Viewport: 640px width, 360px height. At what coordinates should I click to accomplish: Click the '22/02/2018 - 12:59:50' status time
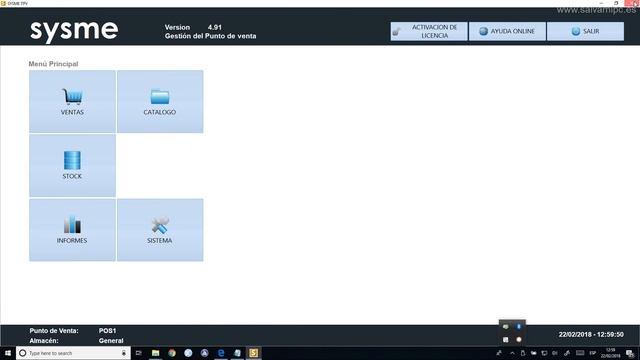click(x=591, y=334)
